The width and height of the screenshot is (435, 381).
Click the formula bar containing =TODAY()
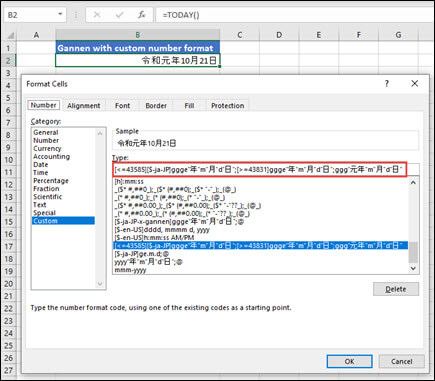295,15
